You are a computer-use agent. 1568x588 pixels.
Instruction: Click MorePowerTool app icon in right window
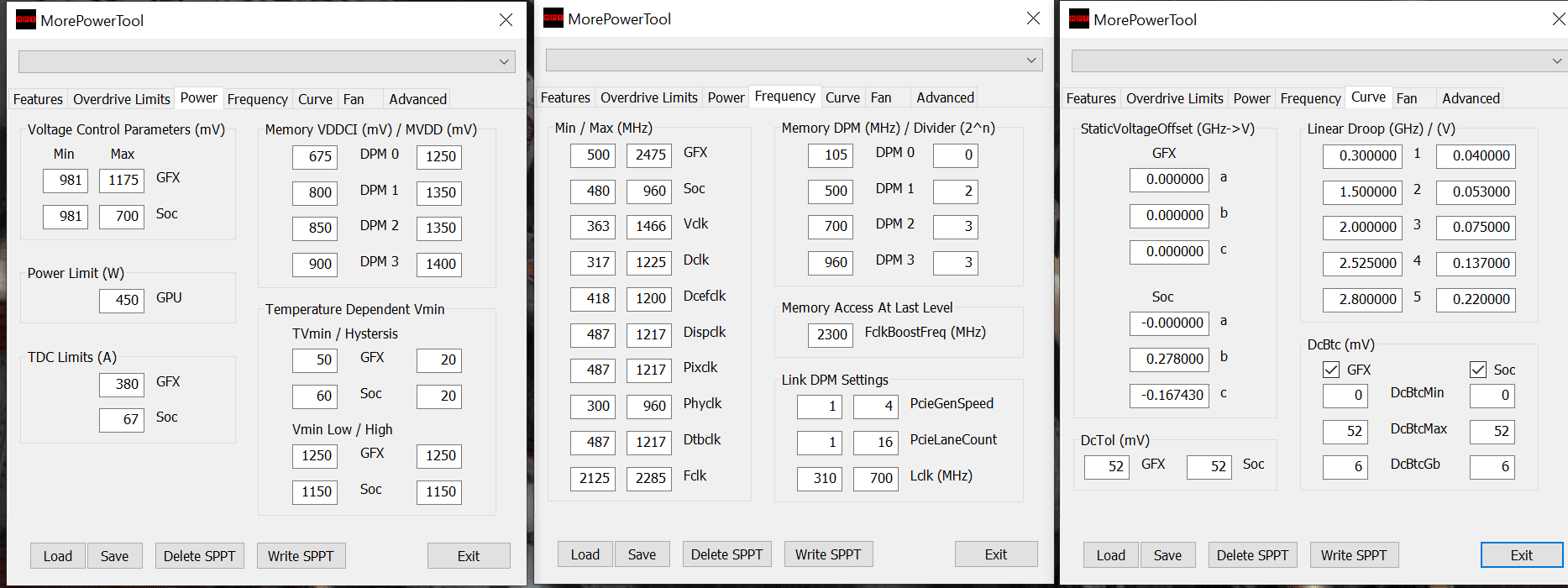[1079, 18]
